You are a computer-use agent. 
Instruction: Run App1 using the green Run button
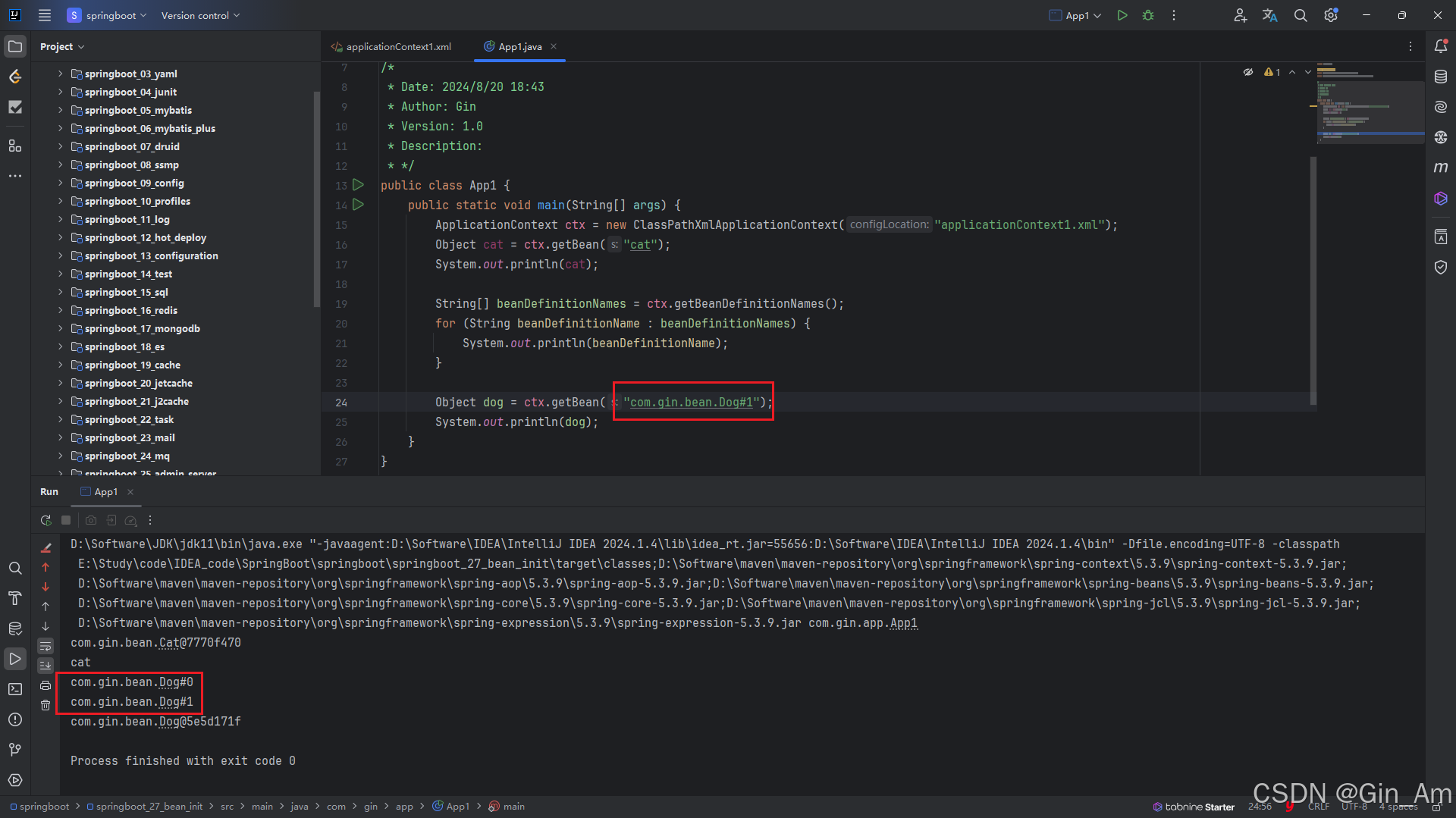[x=1123, y=15]
